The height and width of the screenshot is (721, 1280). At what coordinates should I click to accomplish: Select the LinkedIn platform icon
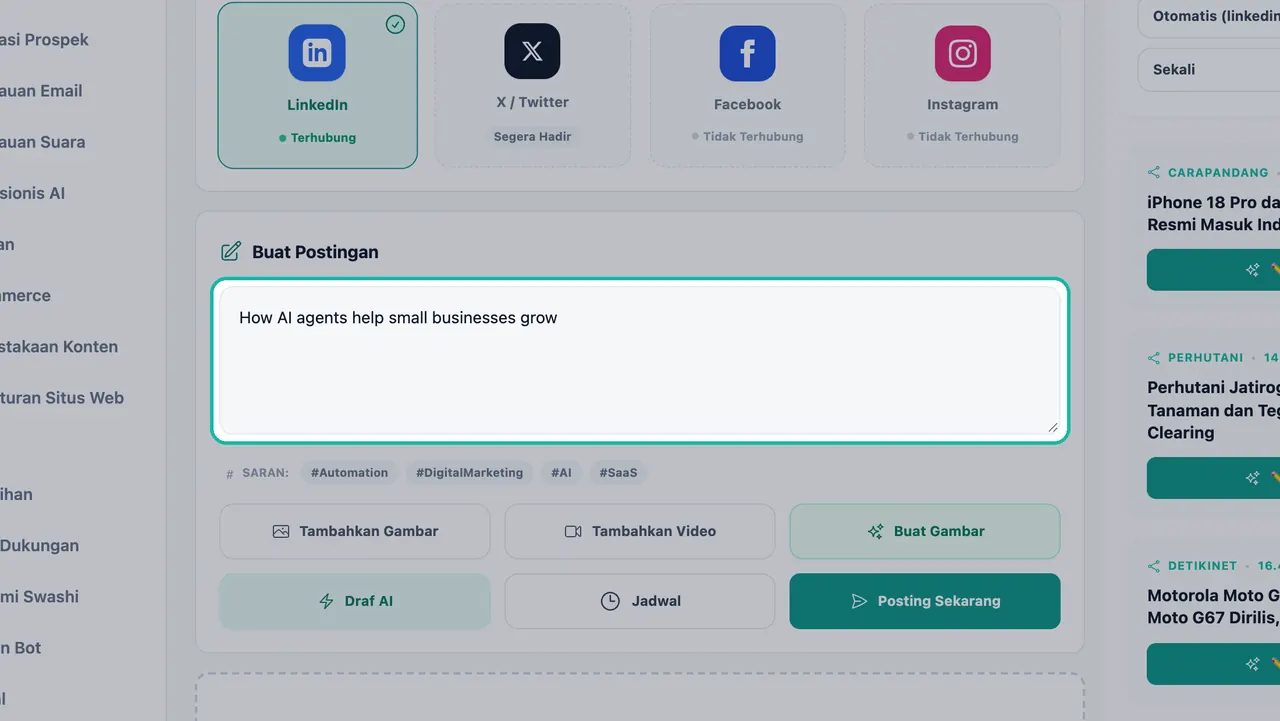coord(317,53)
